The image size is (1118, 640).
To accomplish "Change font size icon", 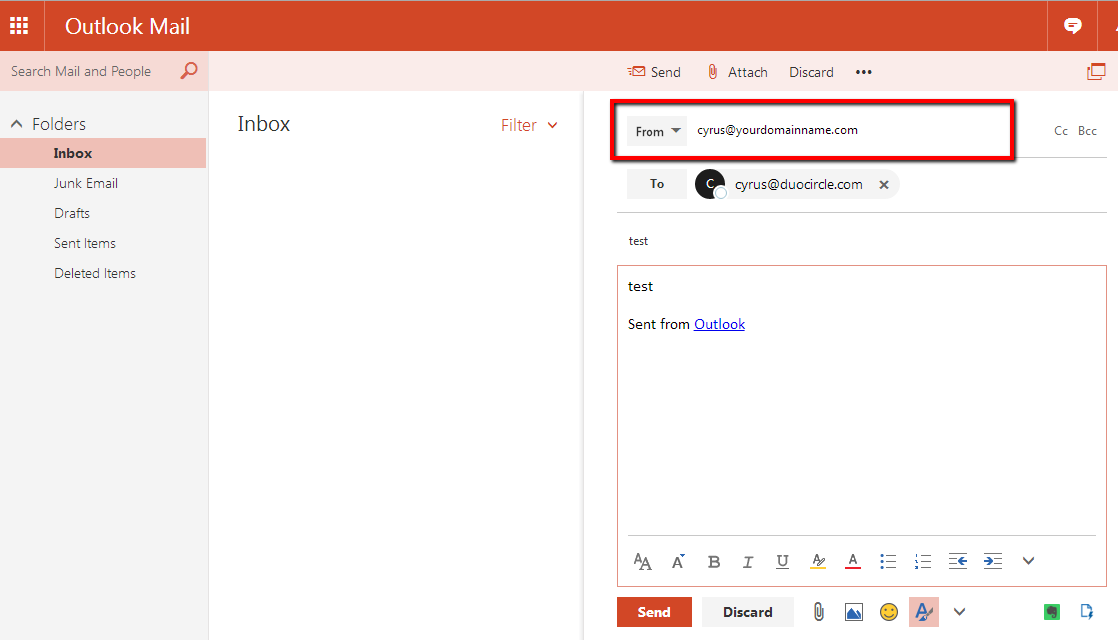I will 642,562.
